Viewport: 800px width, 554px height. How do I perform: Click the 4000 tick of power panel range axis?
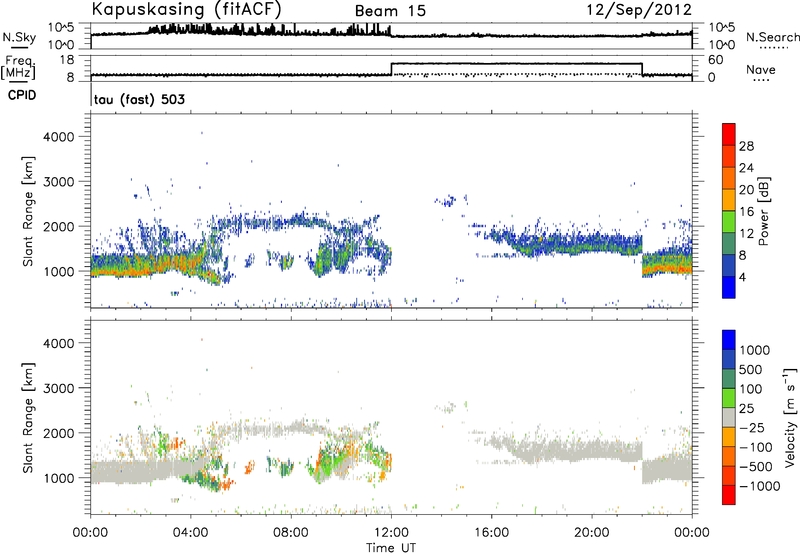[59, 137]
